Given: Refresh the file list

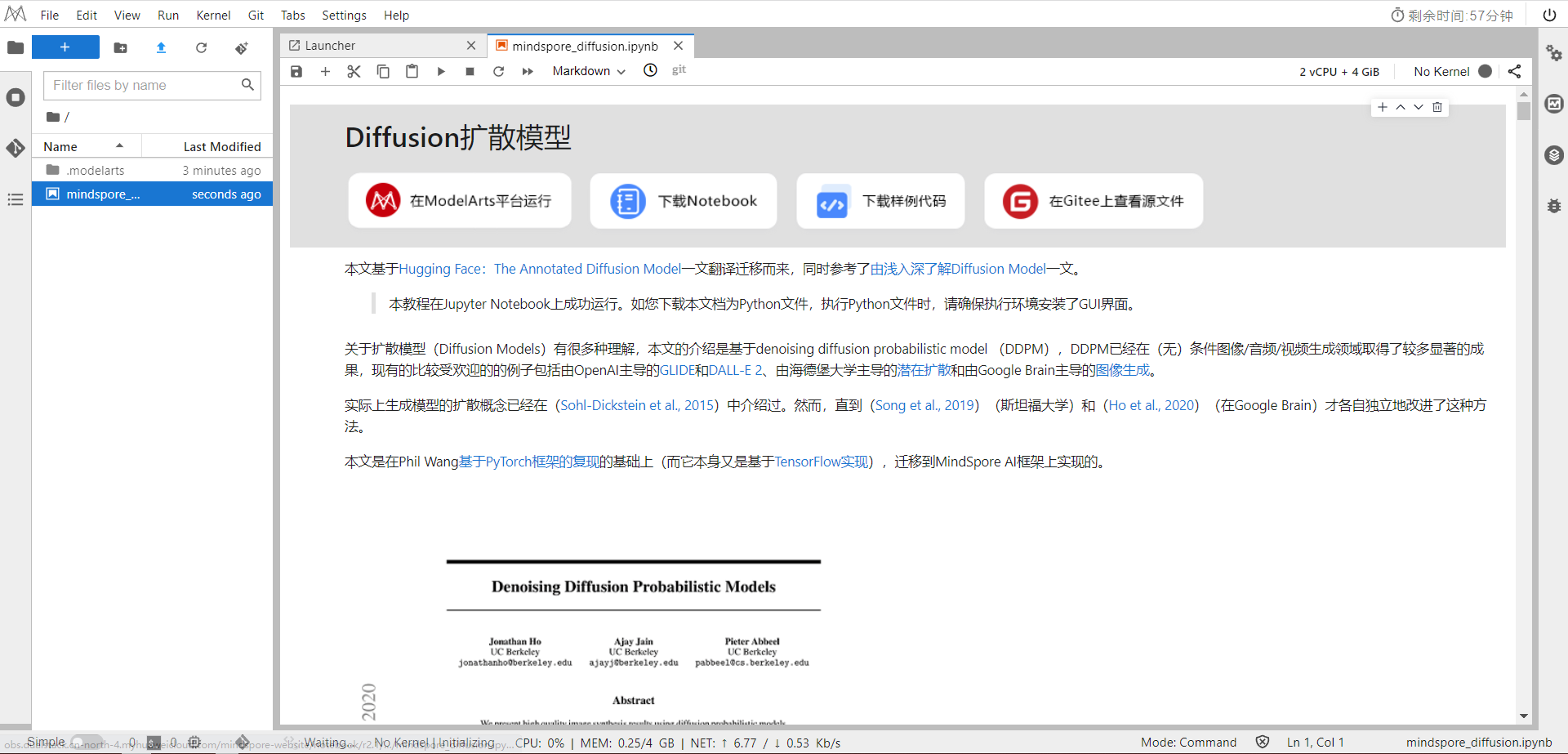Looking at the screenshot, I should 201,48.
